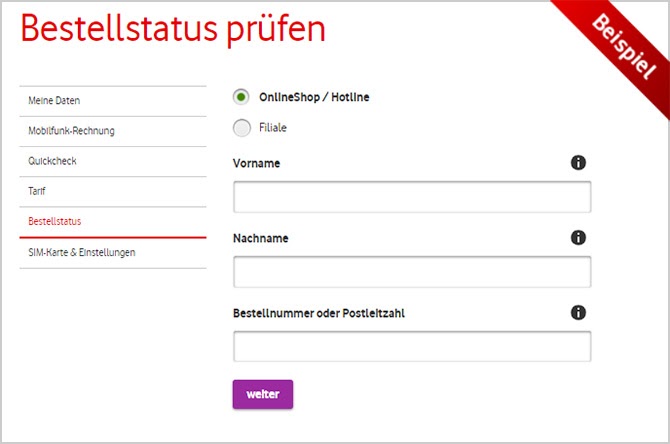Image resolution: width=670 pixels, height=444 pixels.
Task: Click the info icon next to Nachname
Action: tap(578, 238)
